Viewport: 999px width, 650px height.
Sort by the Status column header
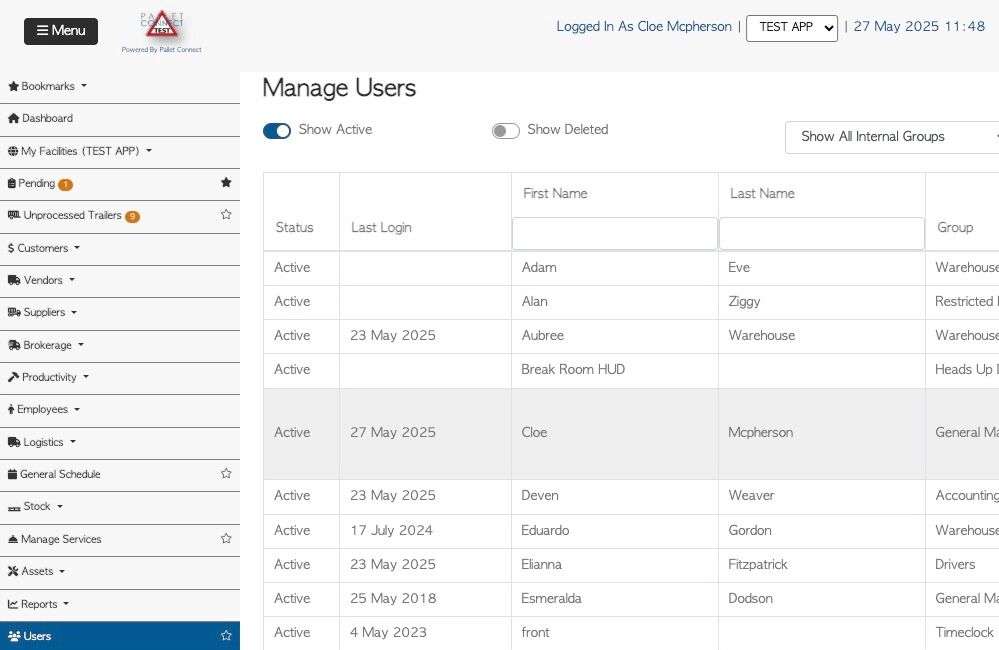point(294,228)
